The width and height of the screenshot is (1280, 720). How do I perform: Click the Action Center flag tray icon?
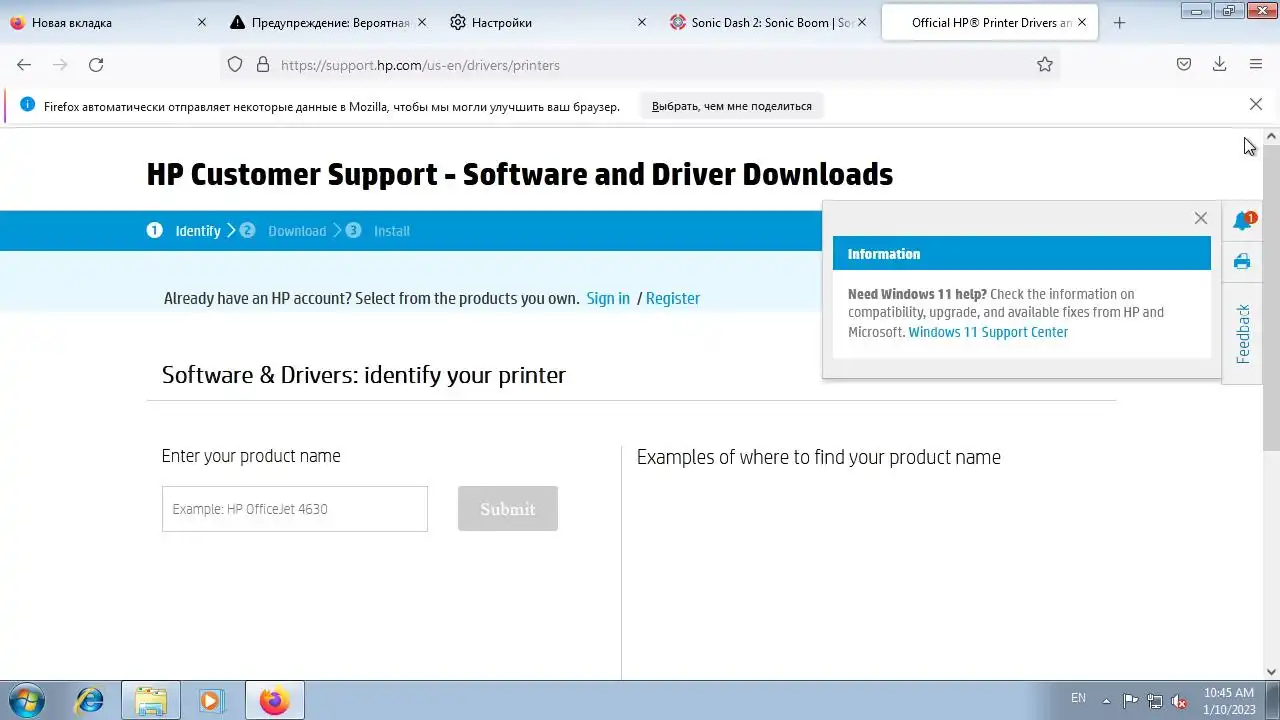pos(1130,700)
